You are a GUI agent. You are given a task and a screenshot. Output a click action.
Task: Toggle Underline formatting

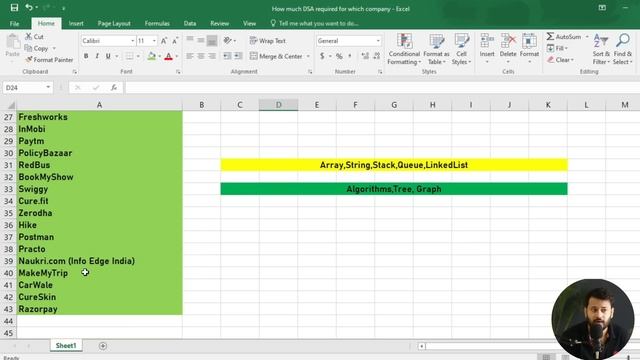(108, 56)
